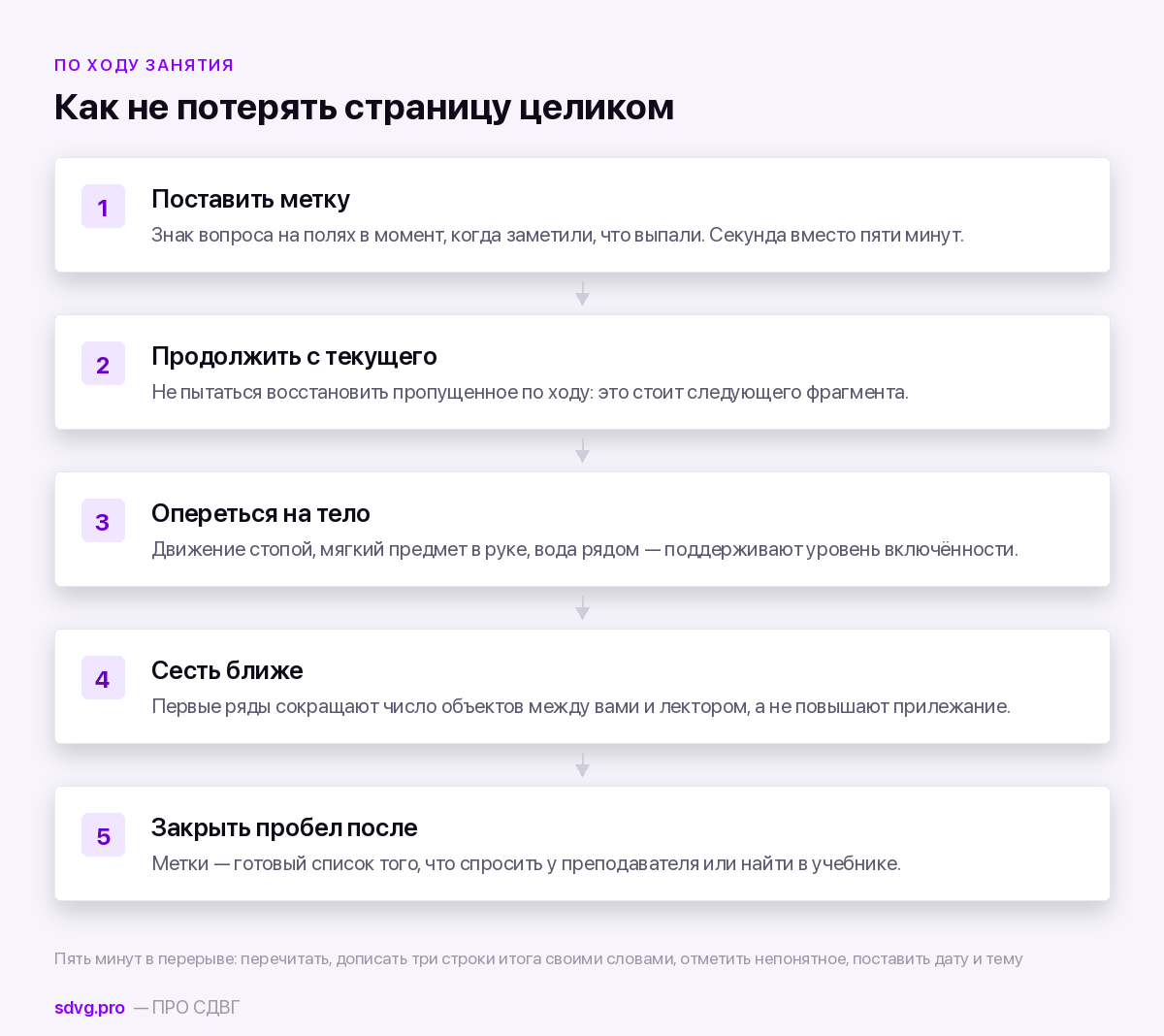This screenshot has height=1036, width=1164.
Task: Click the footnote starting 'Пять минут в перерыве'
Action: [538, 958]
